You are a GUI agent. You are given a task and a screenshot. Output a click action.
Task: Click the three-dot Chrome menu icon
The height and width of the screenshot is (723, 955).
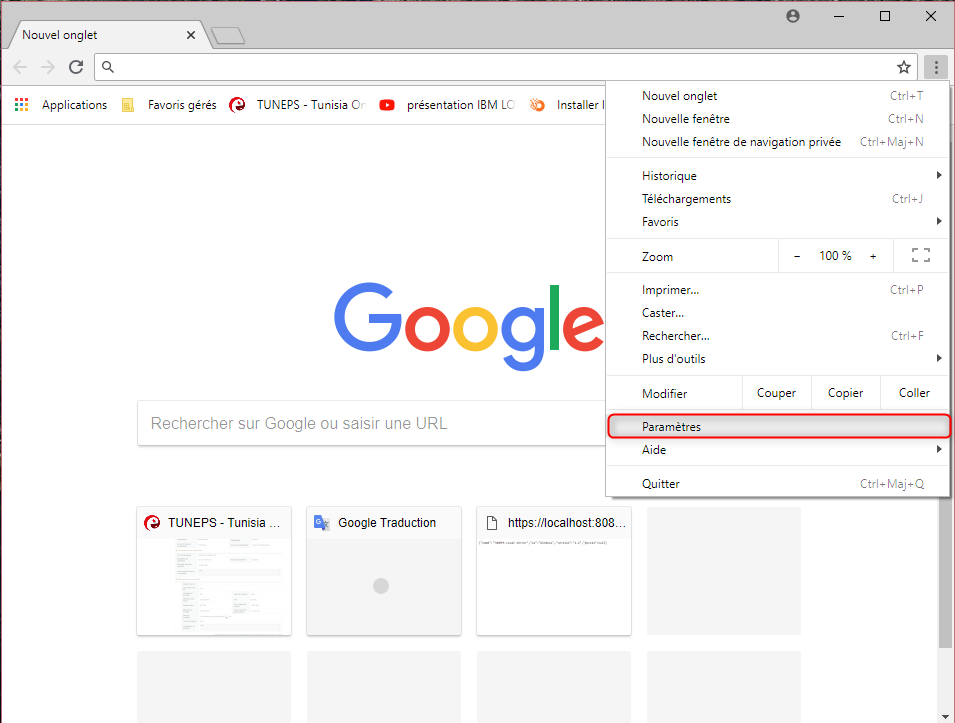936,67
